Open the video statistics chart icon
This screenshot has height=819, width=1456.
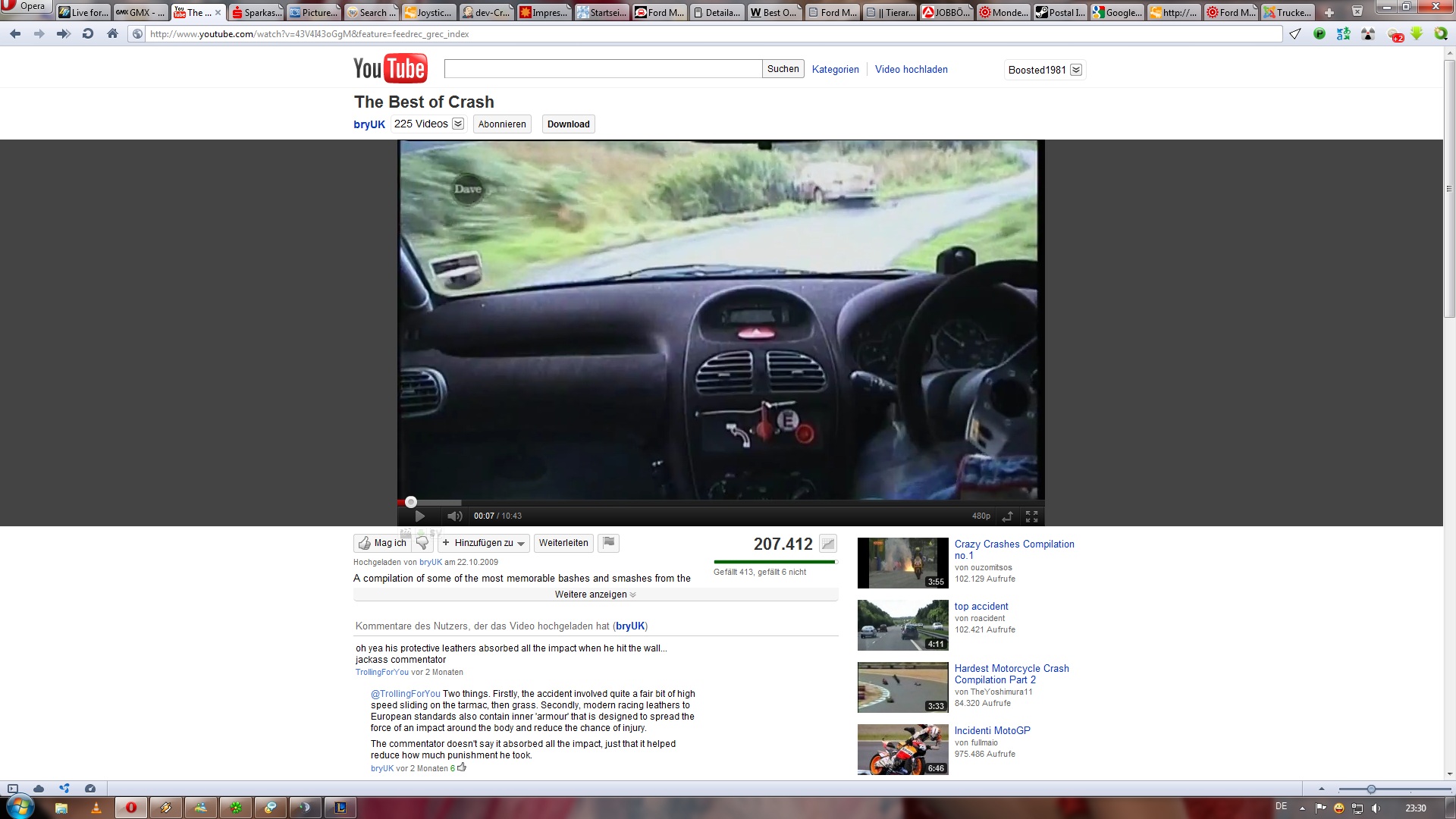click(828, 544)
